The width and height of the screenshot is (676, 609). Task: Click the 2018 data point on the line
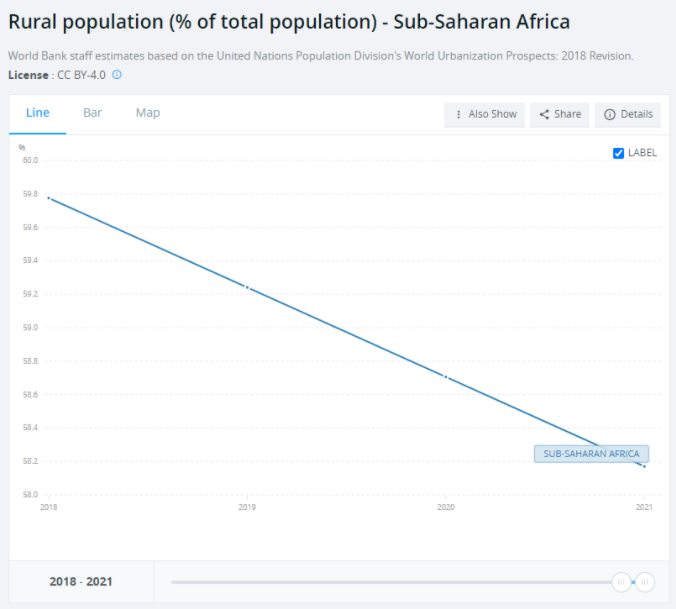[x=48, y=198]
